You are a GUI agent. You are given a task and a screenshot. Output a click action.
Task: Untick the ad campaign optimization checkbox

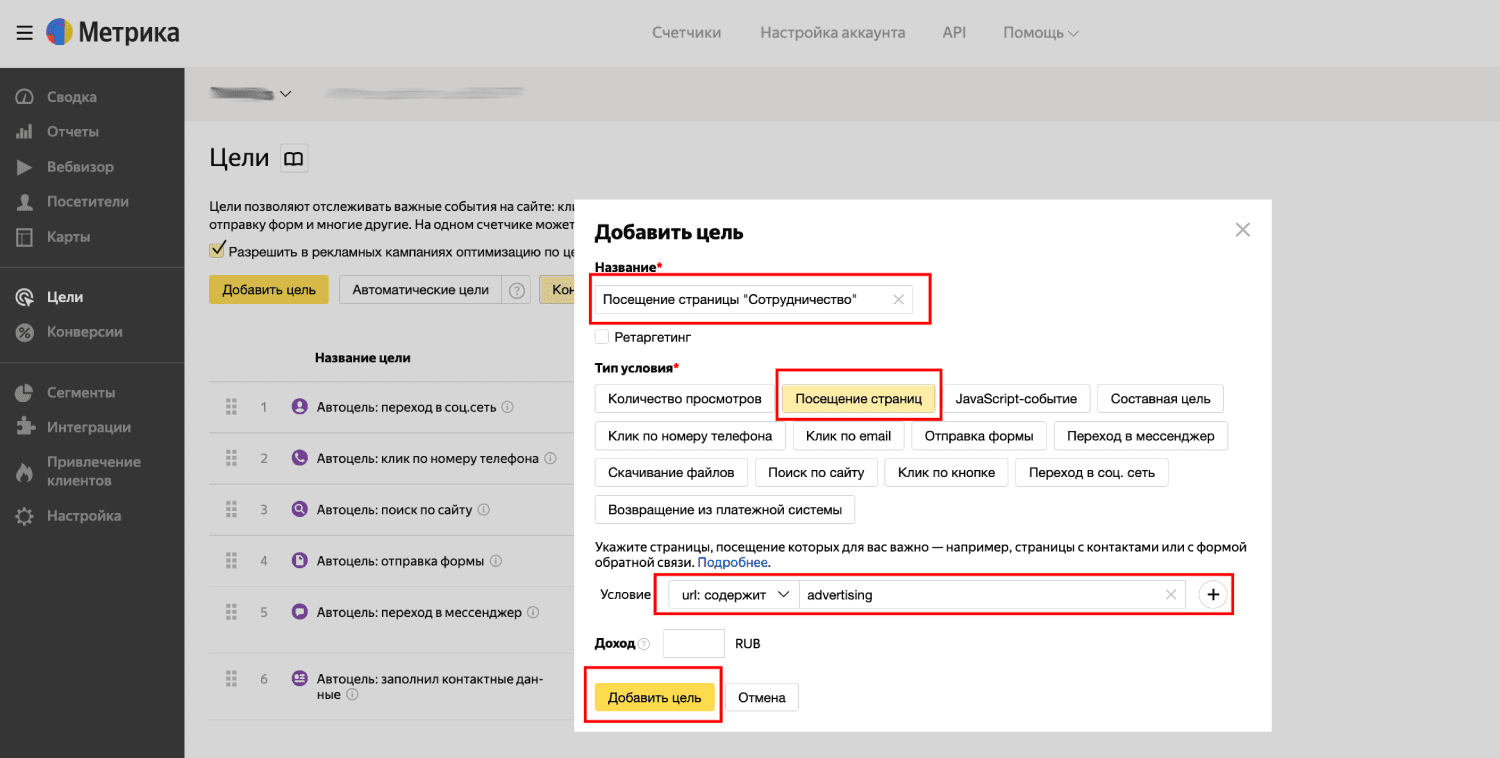(217, 250)
